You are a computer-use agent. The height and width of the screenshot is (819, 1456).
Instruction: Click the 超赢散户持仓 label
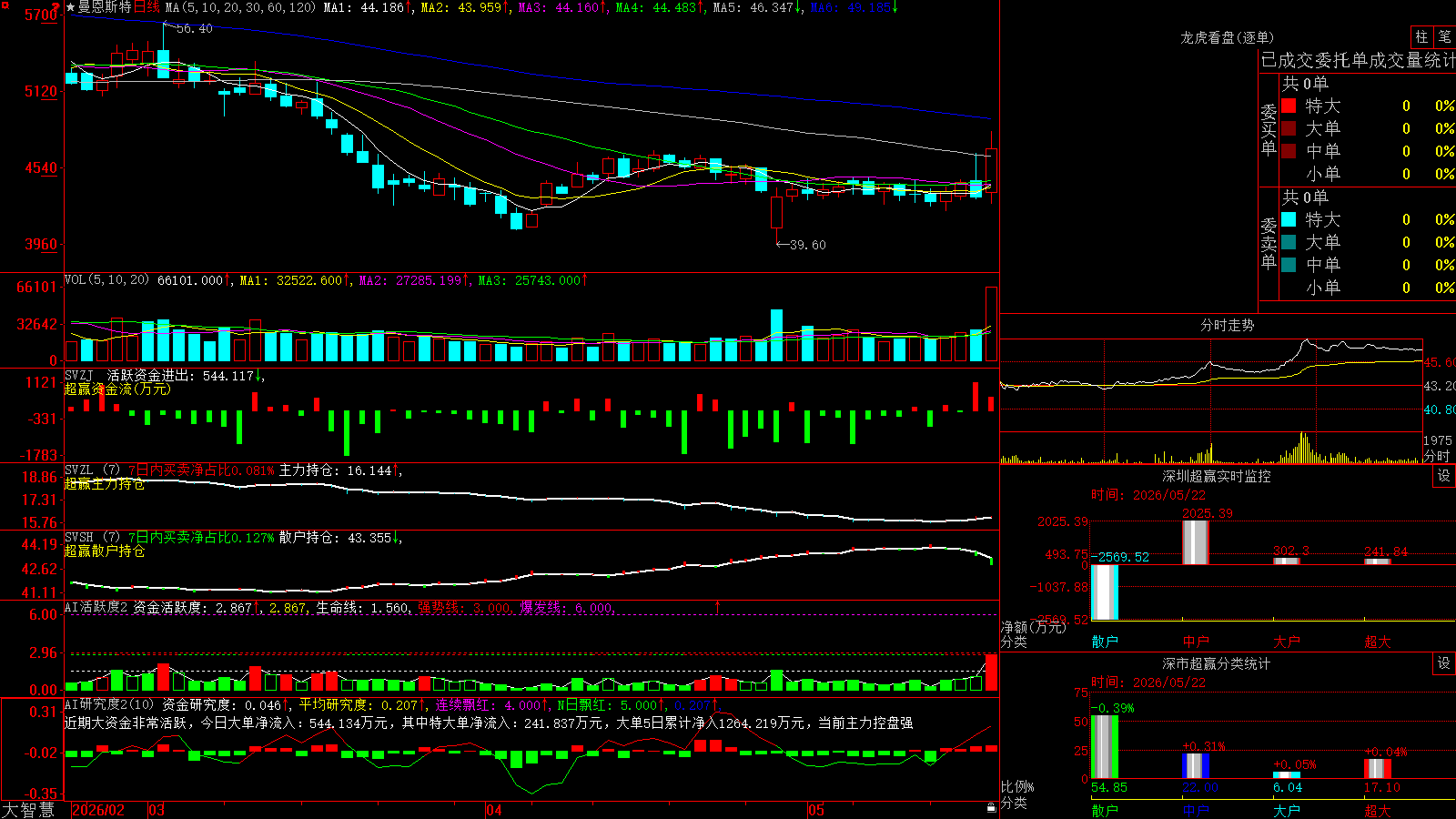105,551
